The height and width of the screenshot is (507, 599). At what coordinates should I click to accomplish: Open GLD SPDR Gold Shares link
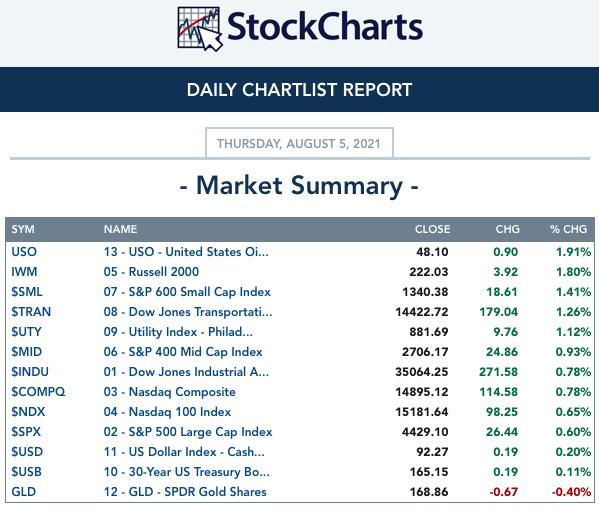click(185, 492)
